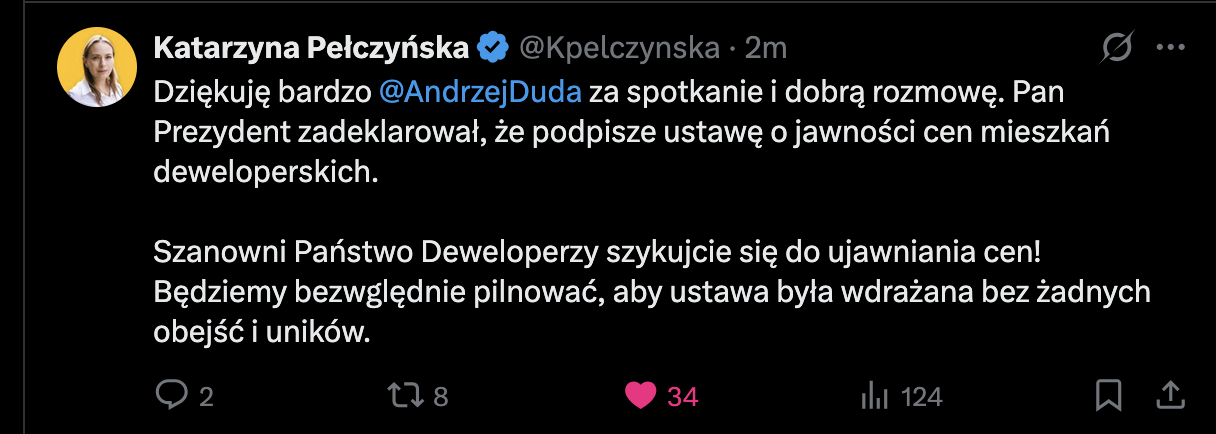Click the share upload arrow icon
The height and width of the screenshot is (434, 1216).
click(x=1170, y=396)
